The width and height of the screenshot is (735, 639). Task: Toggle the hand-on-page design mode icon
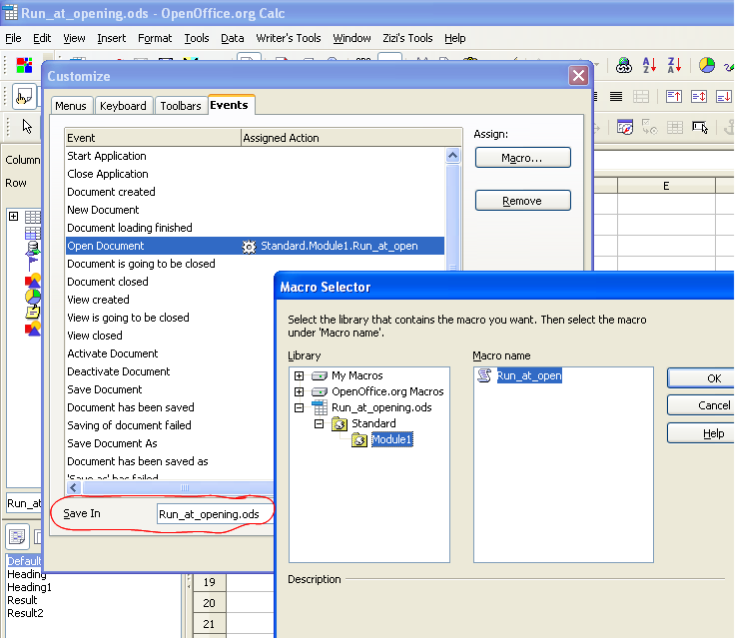pyautogui.click(x=23, y=97)
